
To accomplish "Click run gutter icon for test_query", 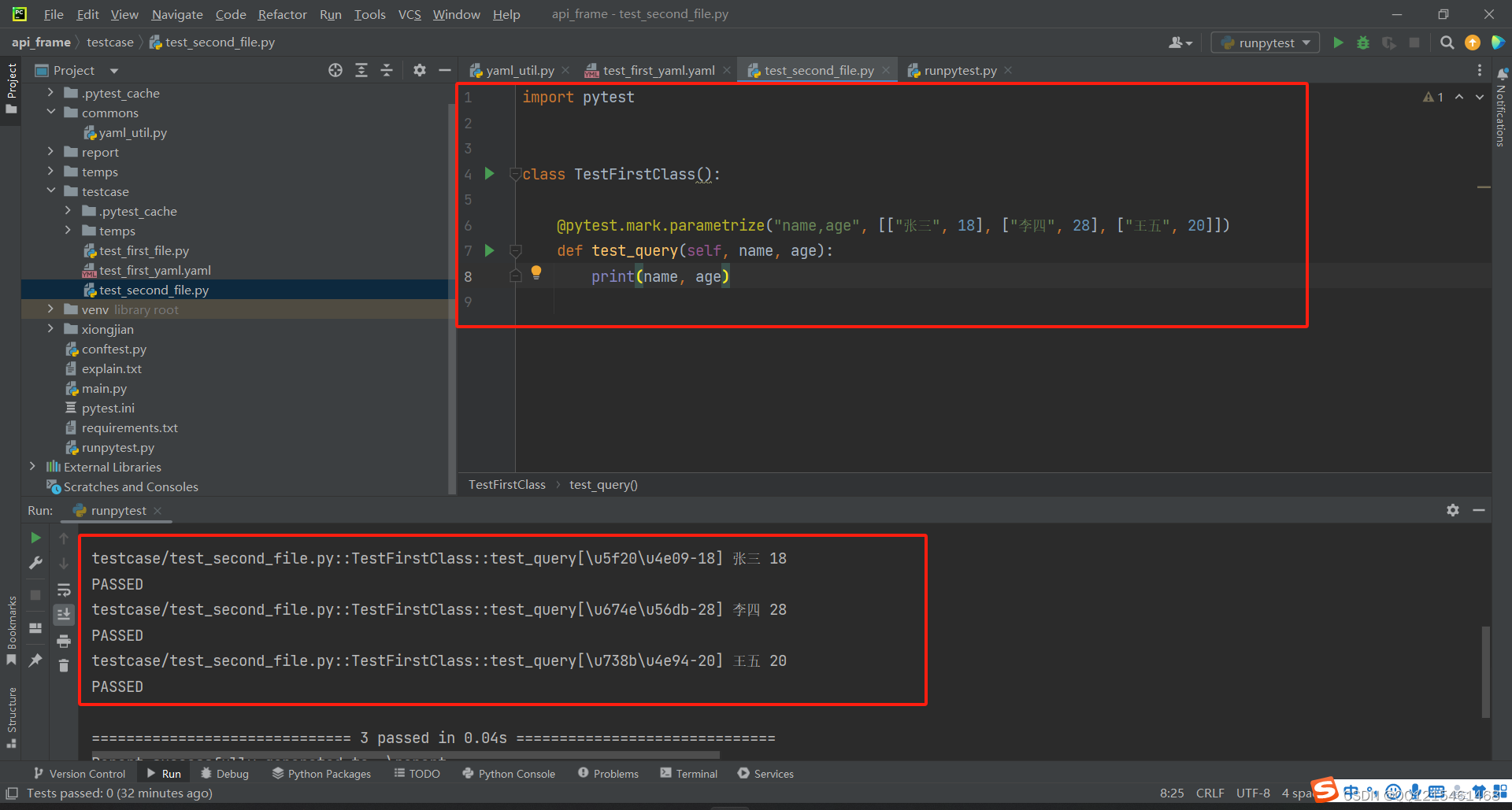I will tap(489, 250).
